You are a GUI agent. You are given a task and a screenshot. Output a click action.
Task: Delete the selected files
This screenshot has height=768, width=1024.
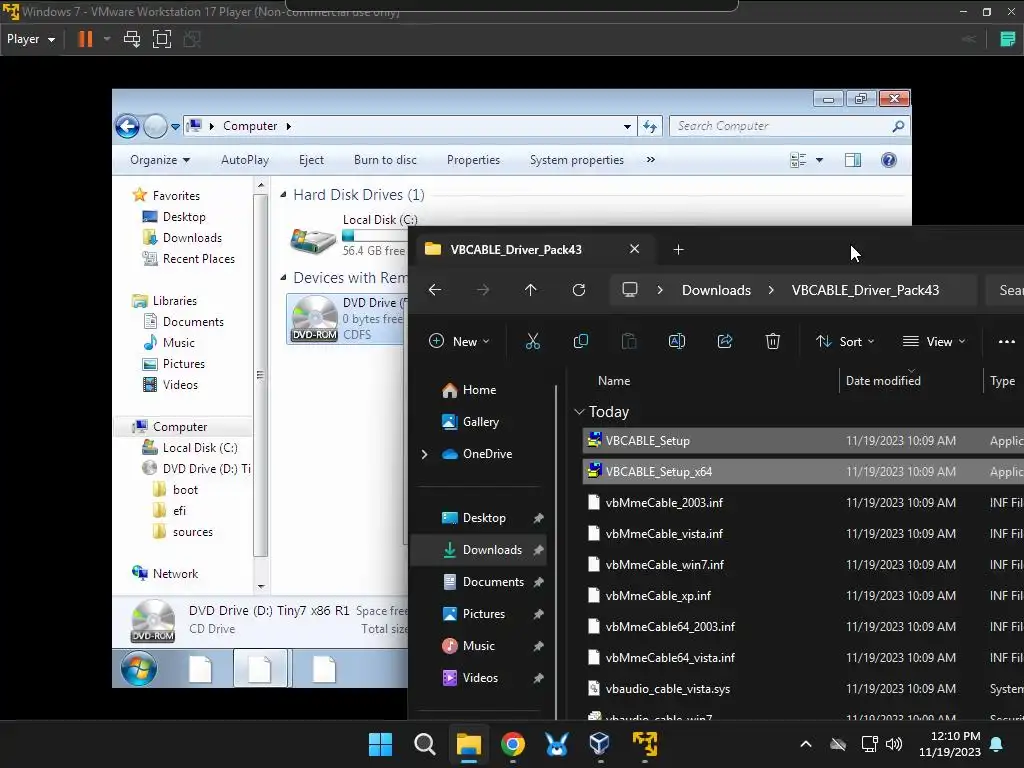tap(773, 342)
